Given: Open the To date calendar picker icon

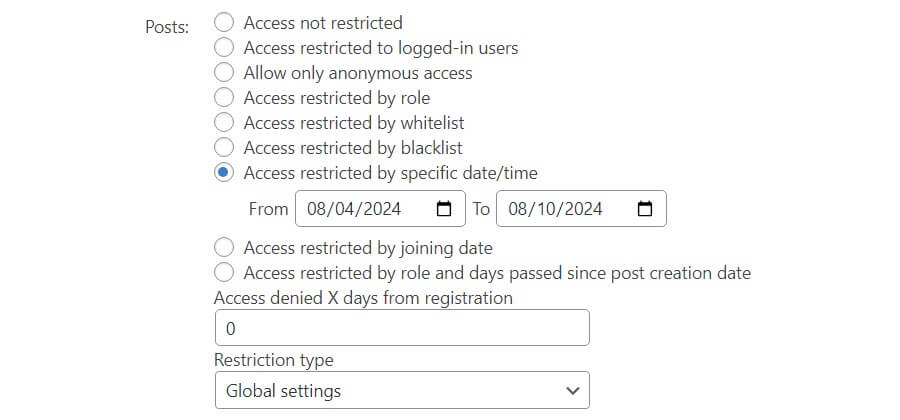Looking at the screenshot, I should pos(645,209).
